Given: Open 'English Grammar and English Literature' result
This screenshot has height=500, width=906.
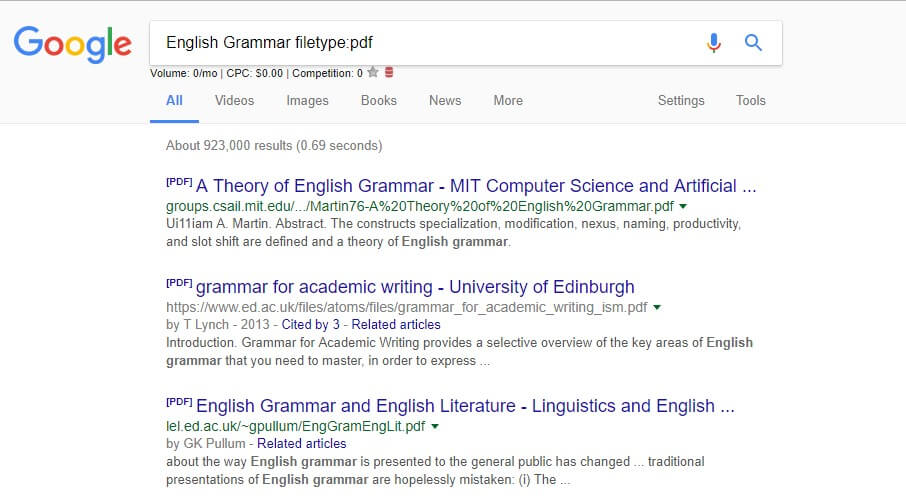Looking at the screenshot, I should pyautogui.click(x=465, y=406).
